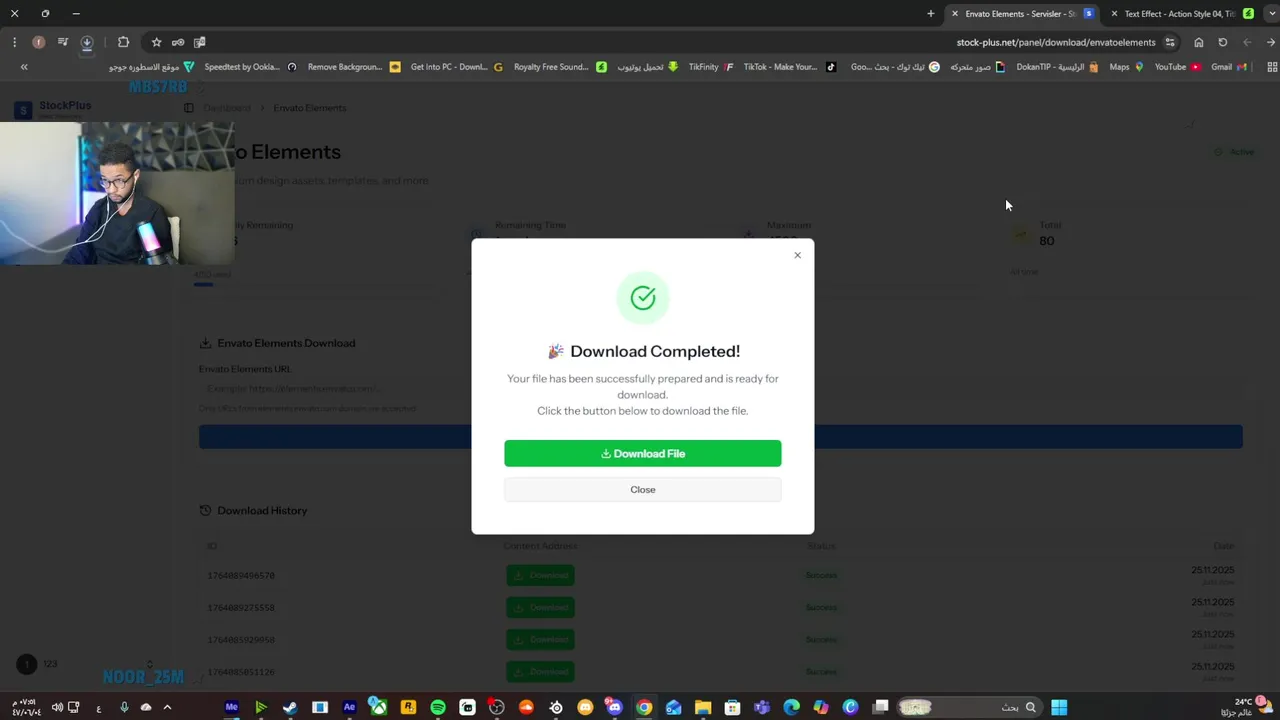Open the Get Into PC bookmark
Screen dimensions: 1280x720
point(456,67)
